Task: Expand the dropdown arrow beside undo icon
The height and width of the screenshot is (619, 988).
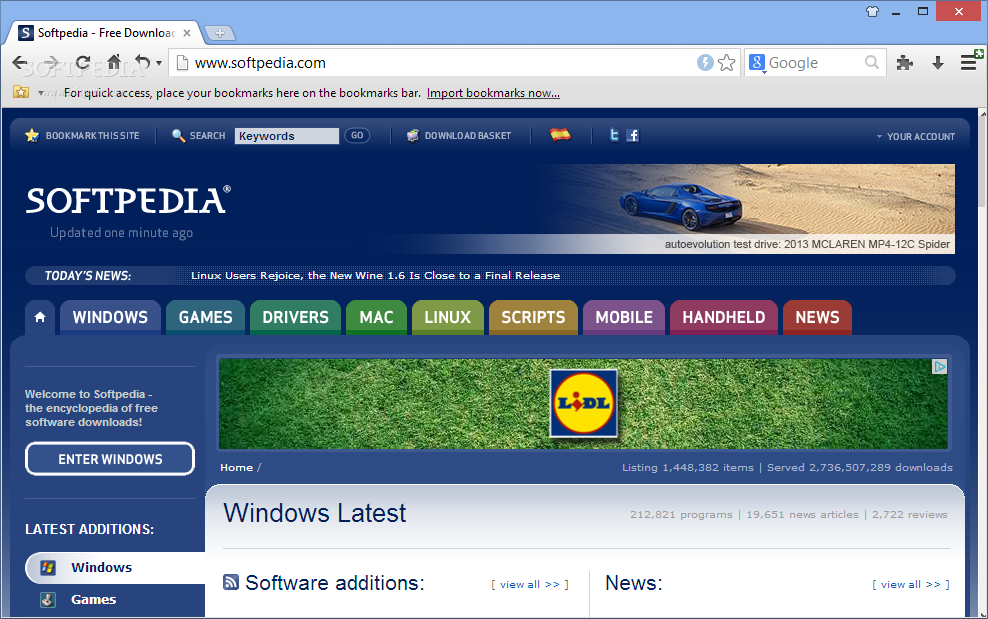Action: [159, 63]
